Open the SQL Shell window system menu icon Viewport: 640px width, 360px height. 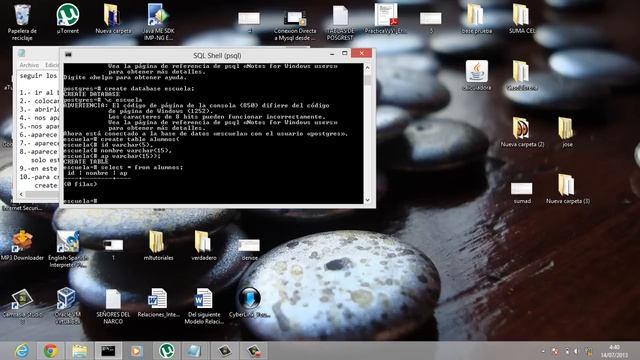pyautogui.click(x=68, y=55)
